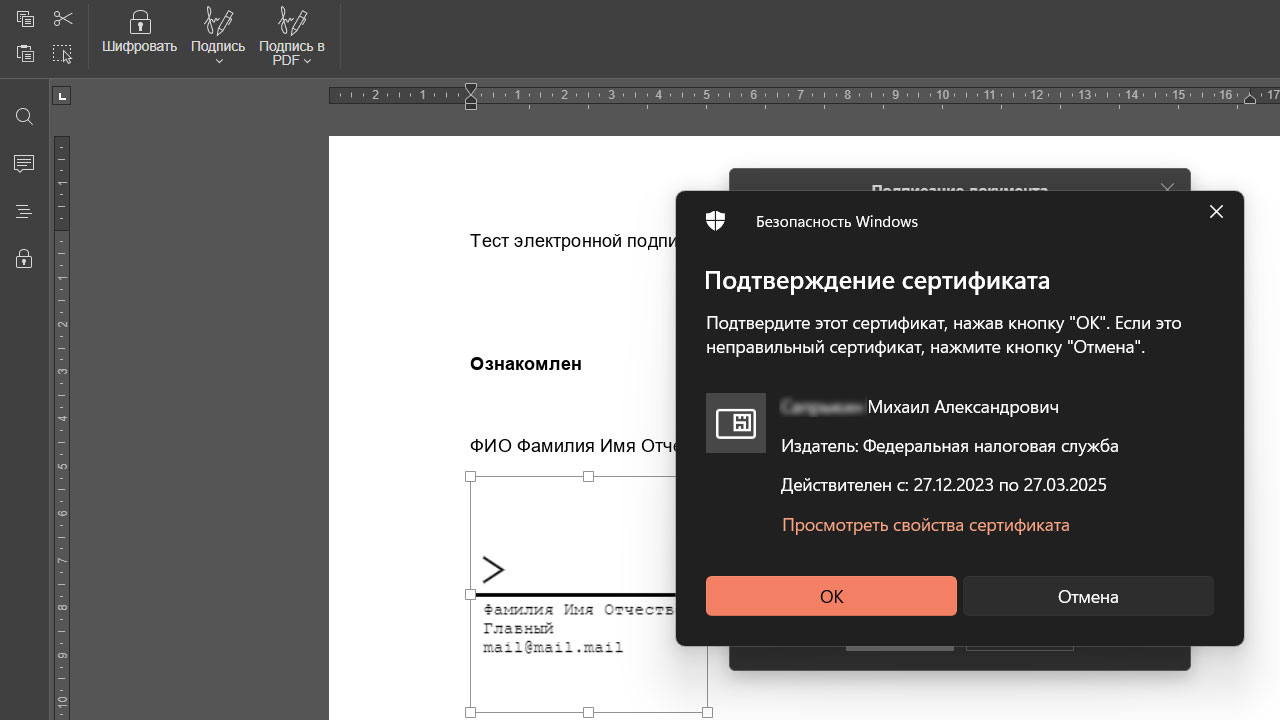The width and height of the screenshot is (1280, 720).
Task: Open the Headings navigation sidebar icon
Action: click(x=24, y=212)
